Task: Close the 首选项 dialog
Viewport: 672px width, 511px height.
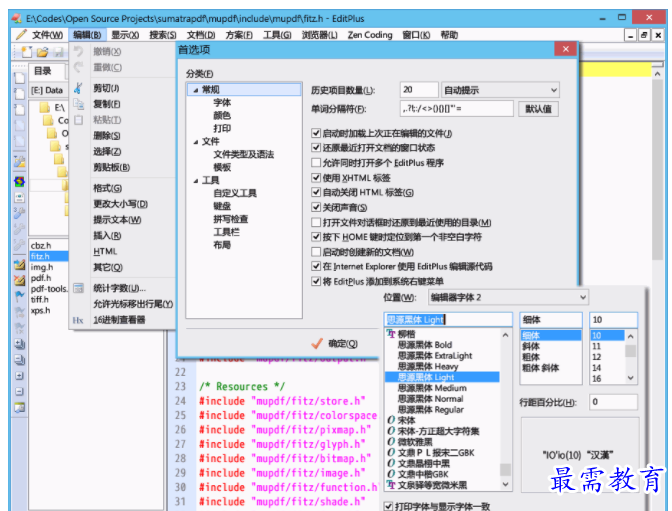Action: pyautogui.click(x=565, y=49)
